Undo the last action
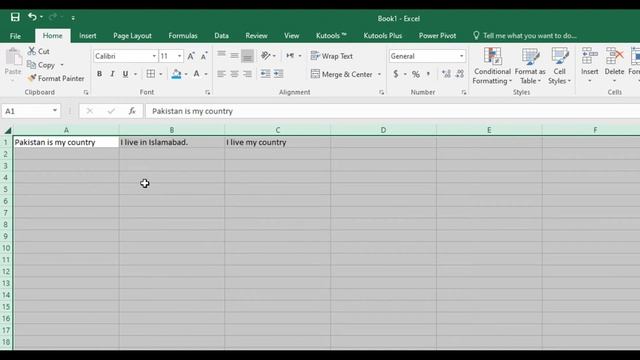Image resolution: width=640 pixels, height=360 pixels. coord(32,17)
